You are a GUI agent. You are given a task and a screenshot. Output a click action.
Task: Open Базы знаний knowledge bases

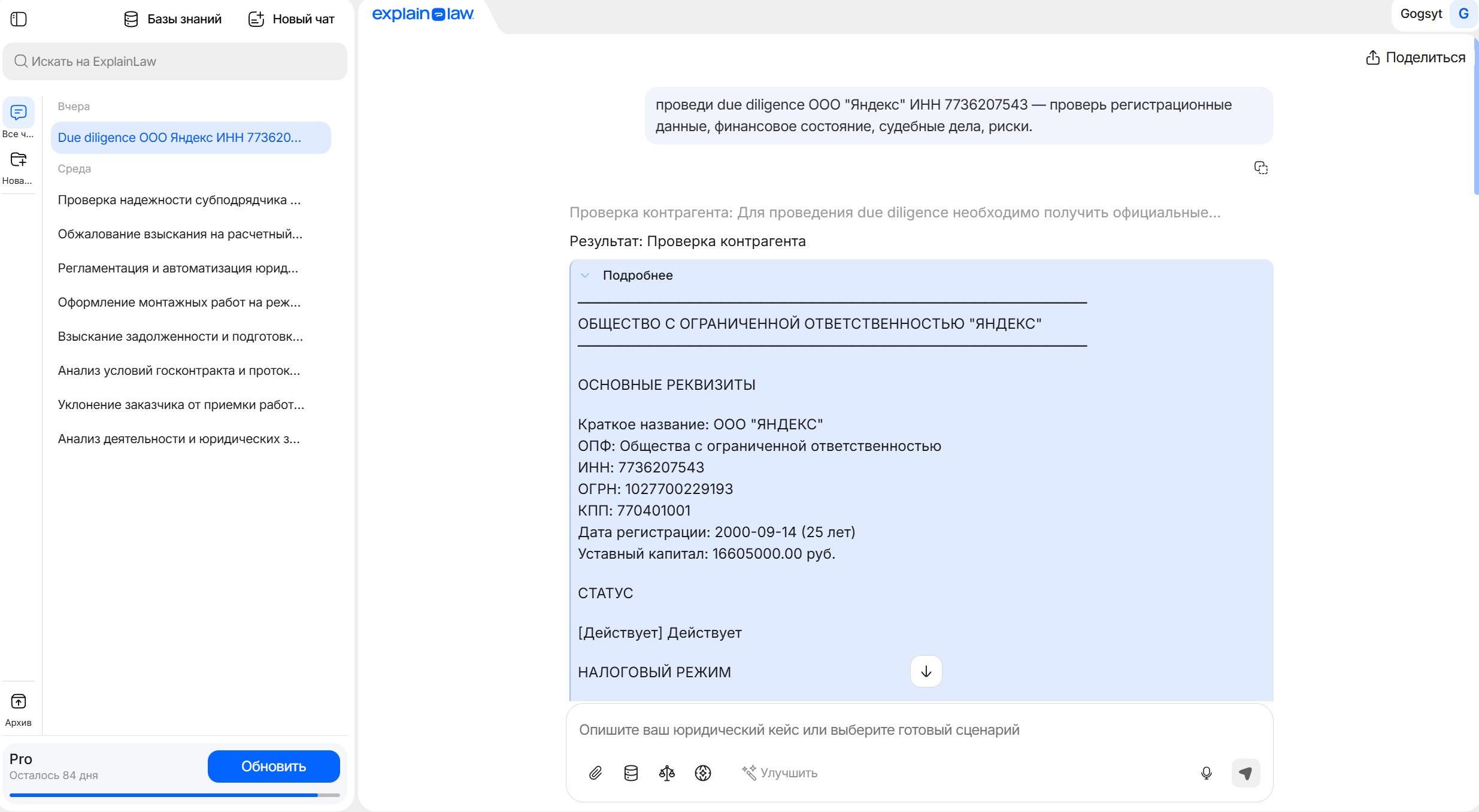click(x=172, y=19)
